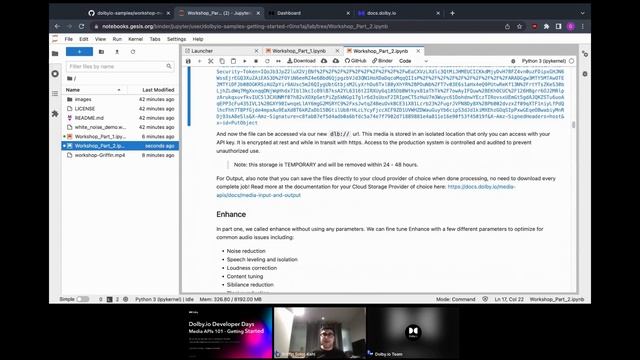Copy the selected cell

(222, 61)
